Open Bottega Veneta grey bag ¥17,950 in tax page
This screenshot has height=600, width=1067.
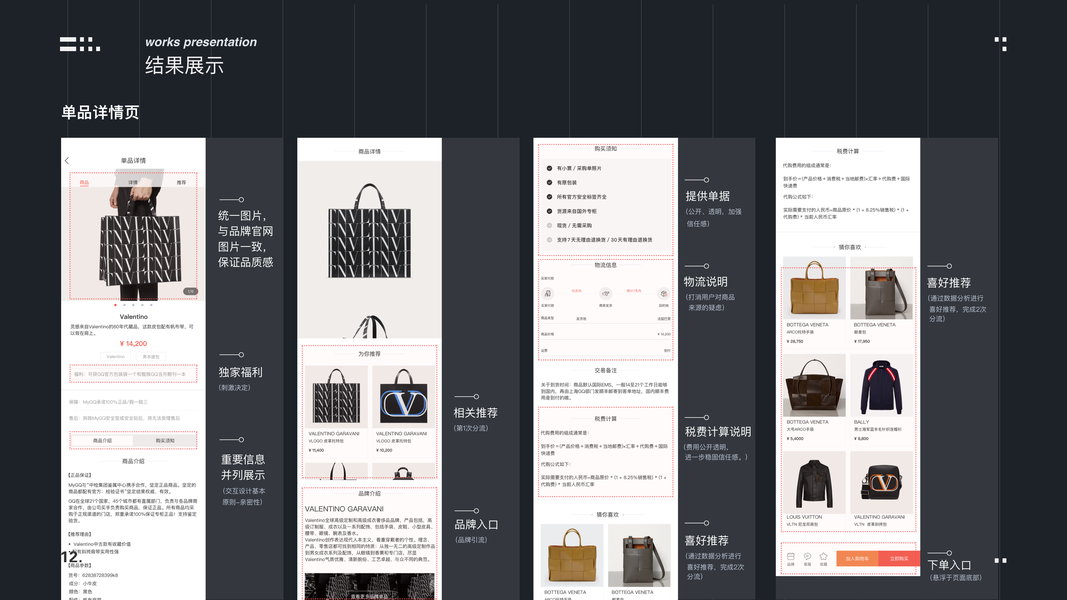pos(882,300)
